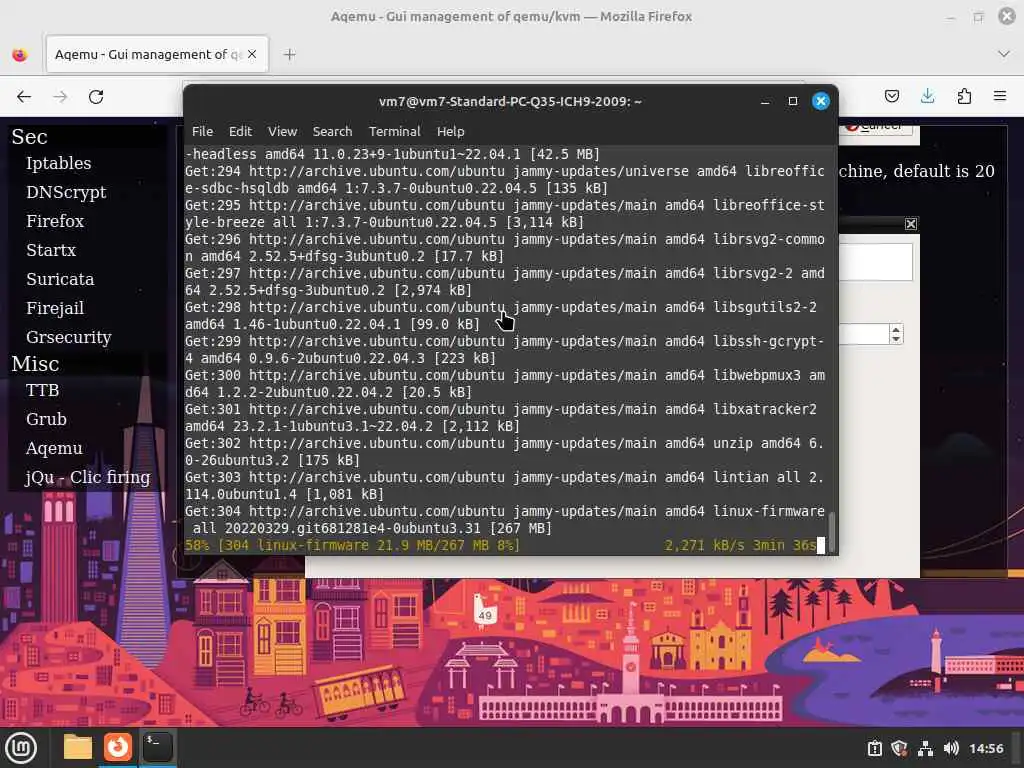Open terminal File menu
1024x768 pixels.
(x=202, y=131)
